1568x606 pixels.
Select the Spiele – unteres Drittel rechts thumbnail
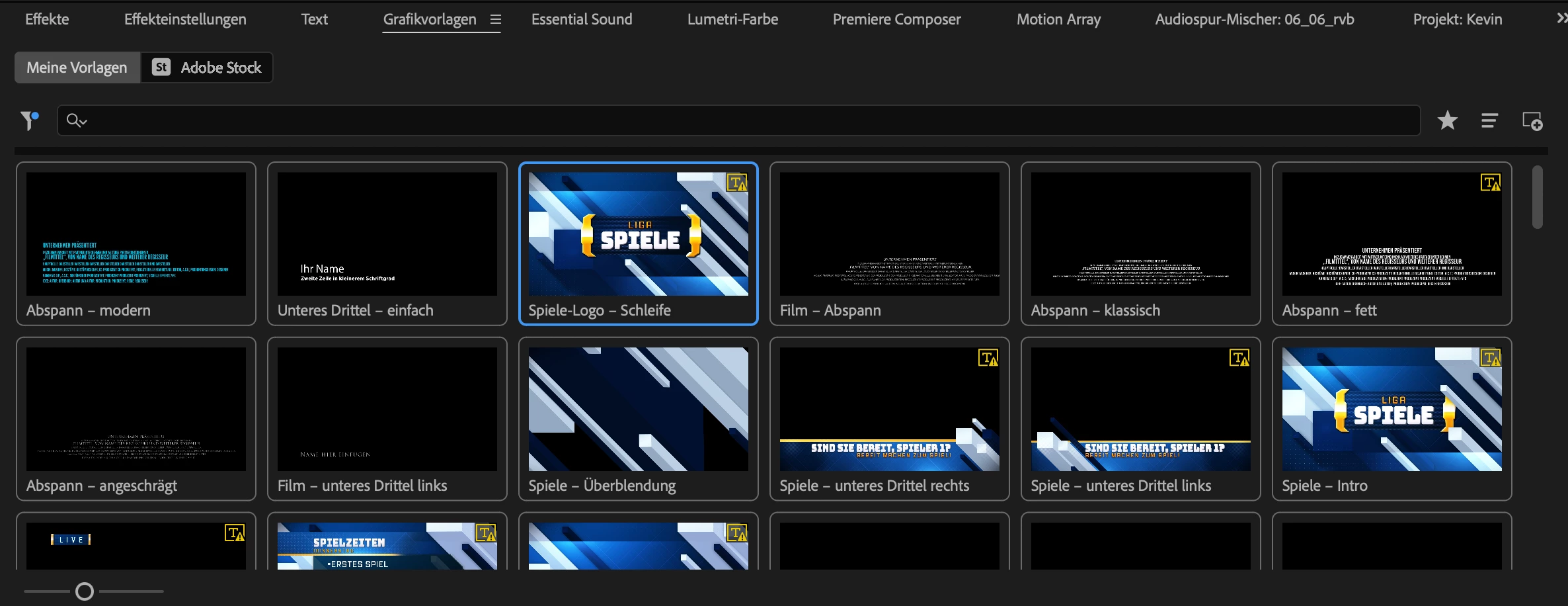coord(890,410)
